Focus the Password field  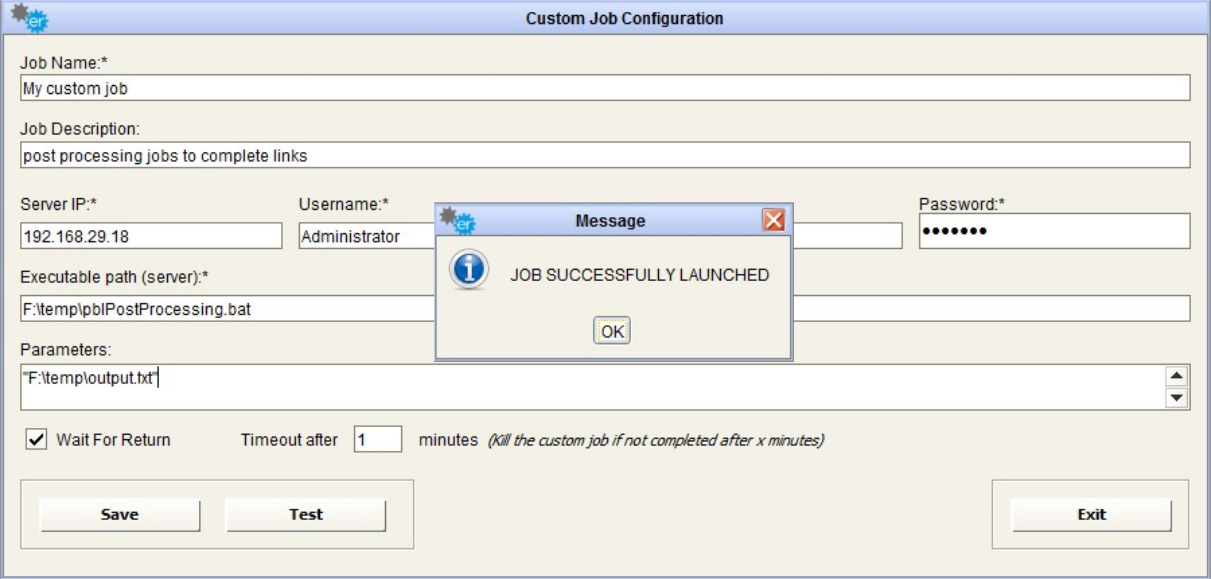(x=1054, y=232)
